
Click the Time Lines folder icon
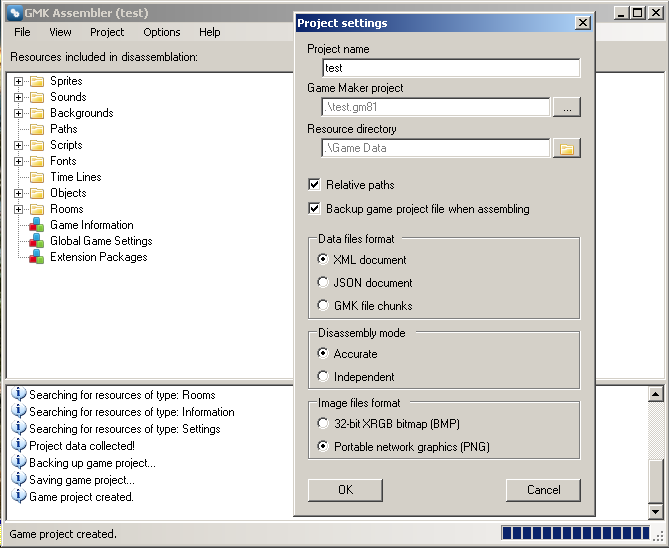[37, 177]
